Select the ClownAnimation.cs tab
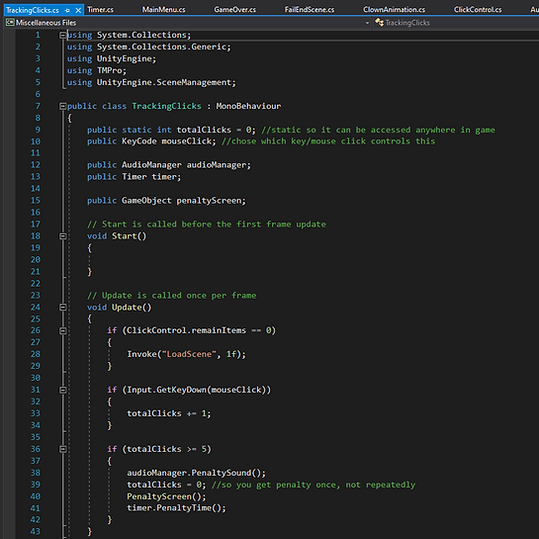 pos(394,10)
